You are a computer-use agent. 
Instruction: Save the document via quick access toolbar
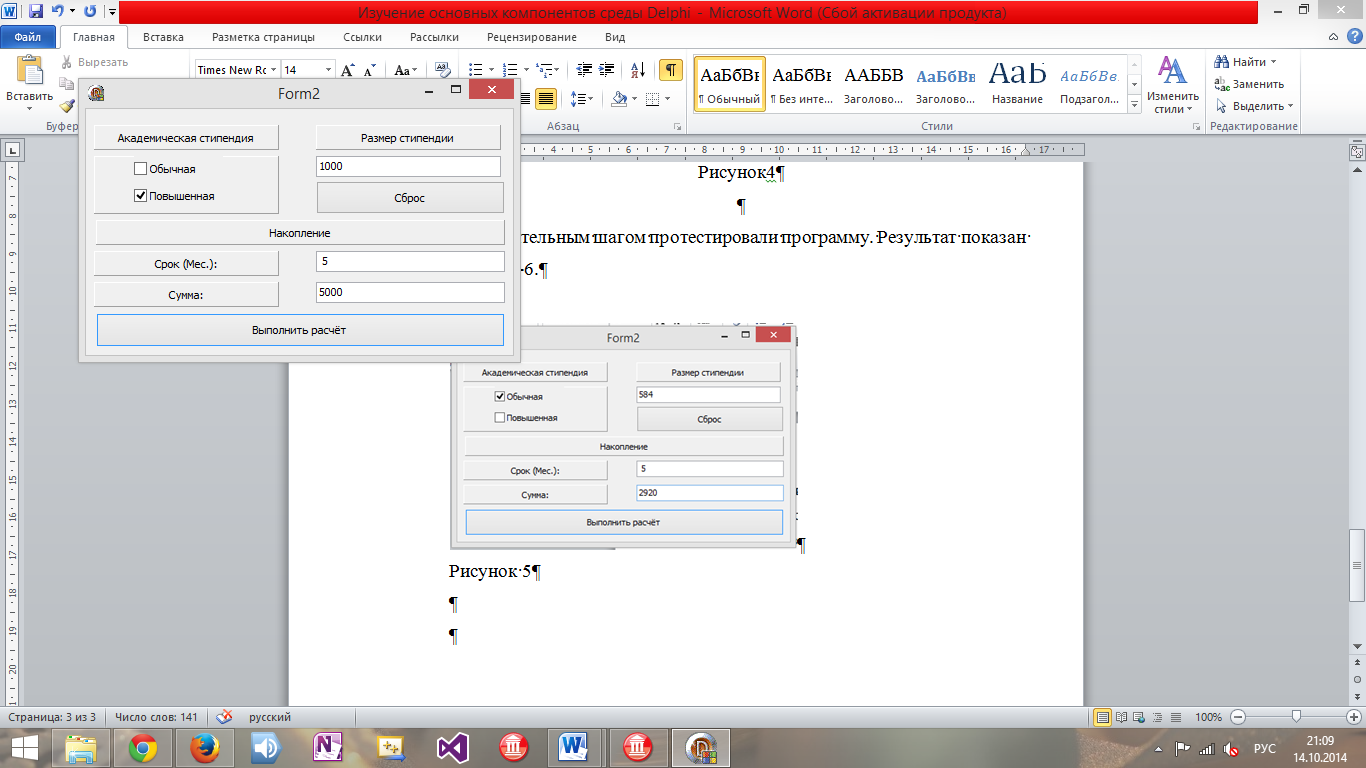tap(36, 12)
